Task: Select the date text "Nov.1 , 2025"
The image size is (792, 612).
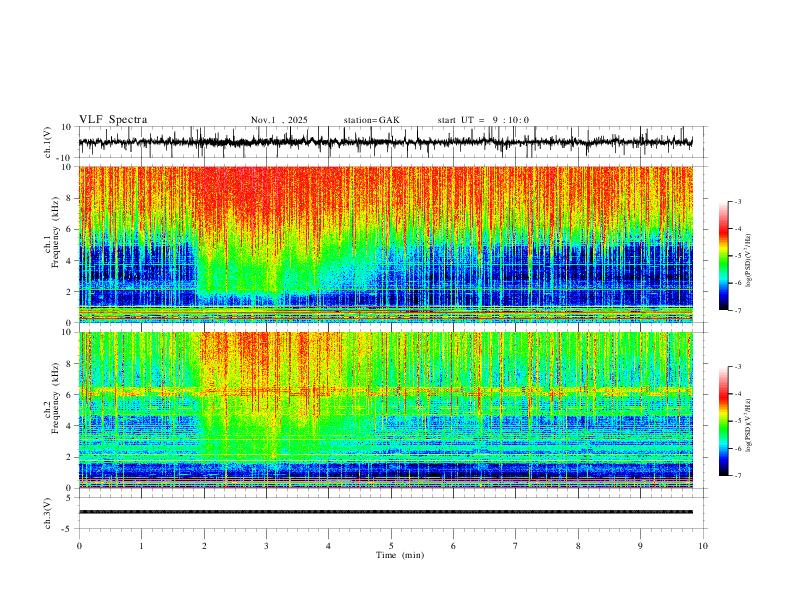Action: (279, 120)
